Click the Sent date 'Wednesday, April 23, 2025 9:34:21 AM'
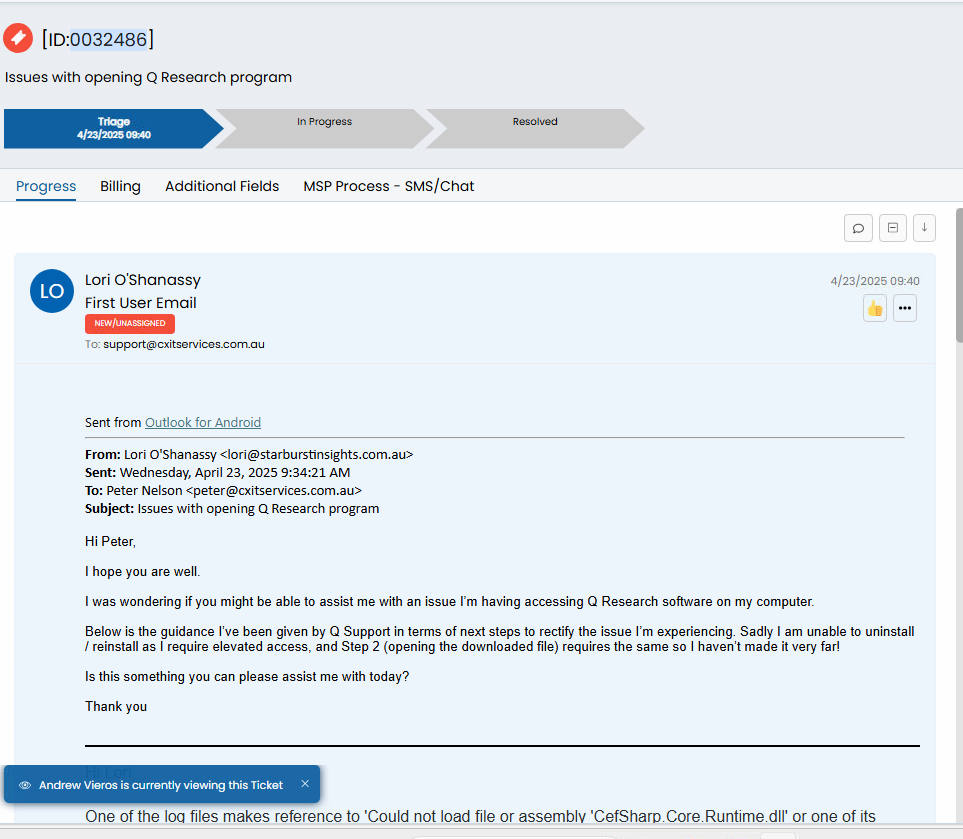Image resolution: width=963 pixels, height=839 pixels. 235,472
